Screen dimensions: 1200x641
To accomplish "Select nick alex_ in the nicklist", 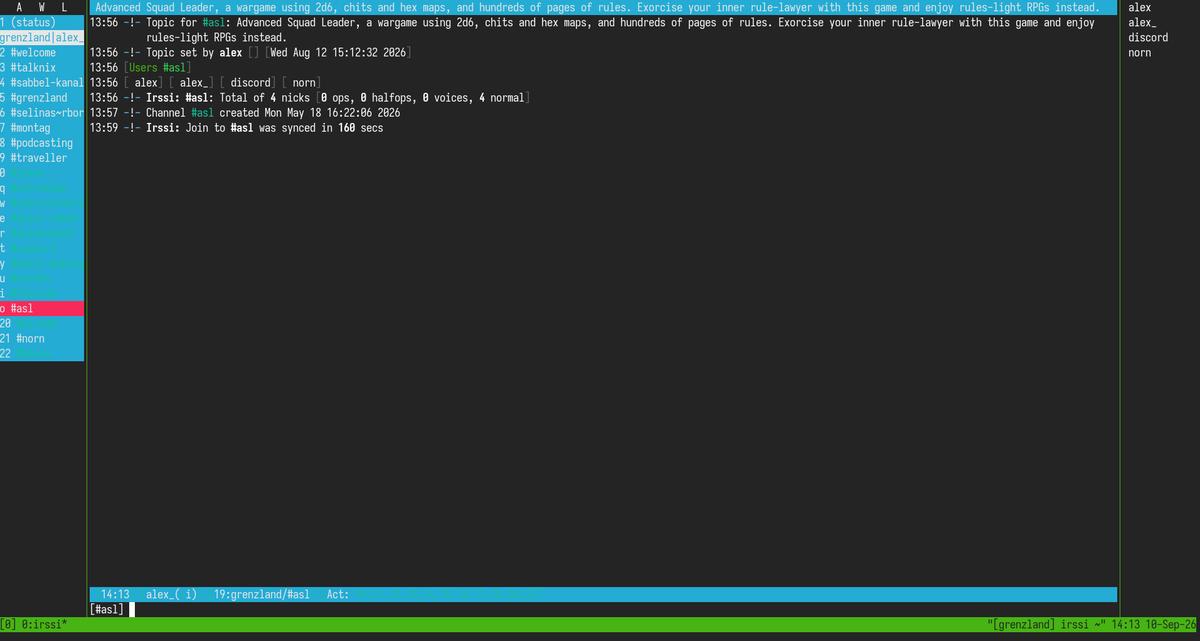I will 1142,22.
